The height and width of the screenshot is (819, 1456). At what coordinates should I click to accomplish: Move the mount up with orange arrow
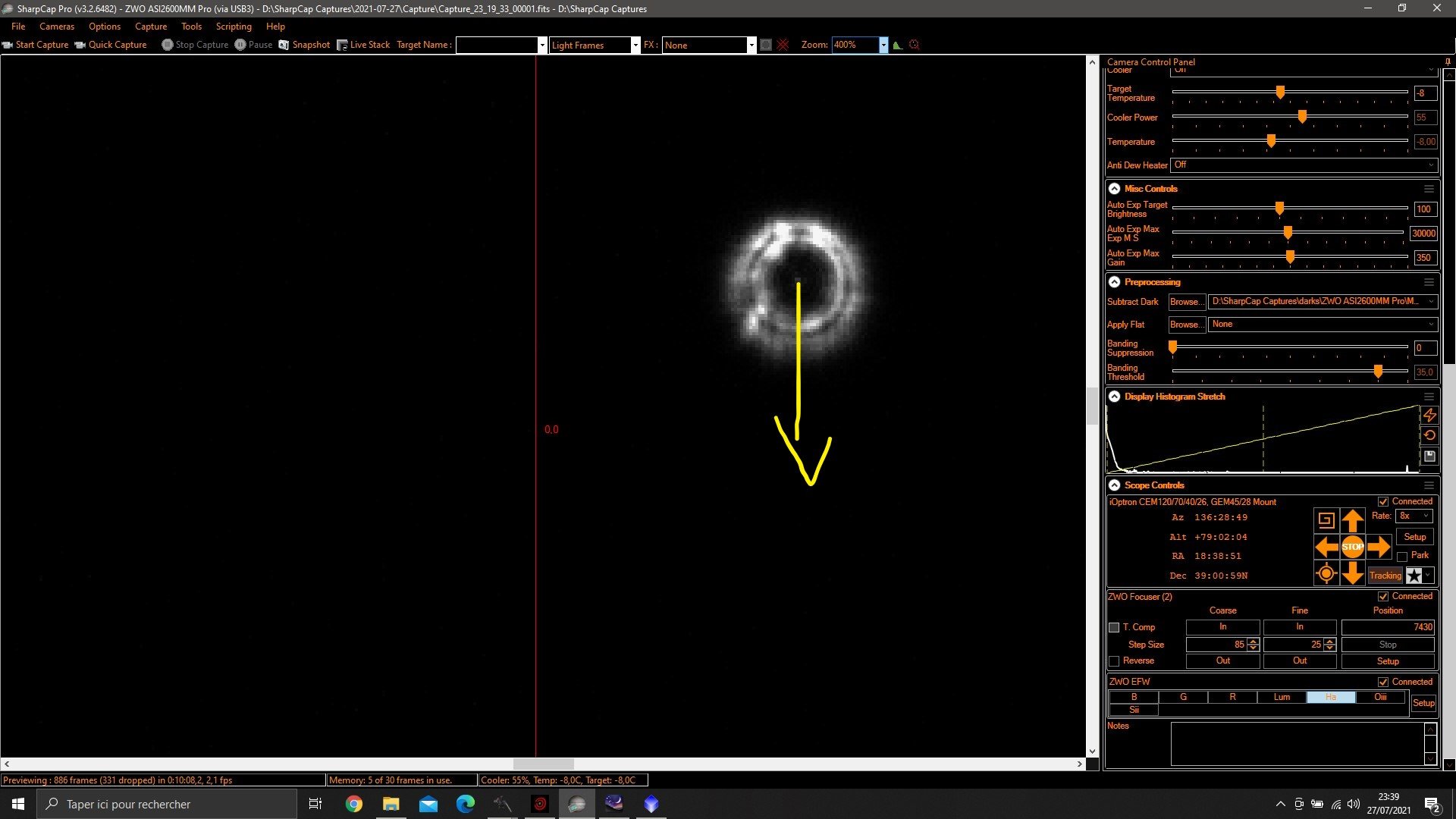point(1352,520)
